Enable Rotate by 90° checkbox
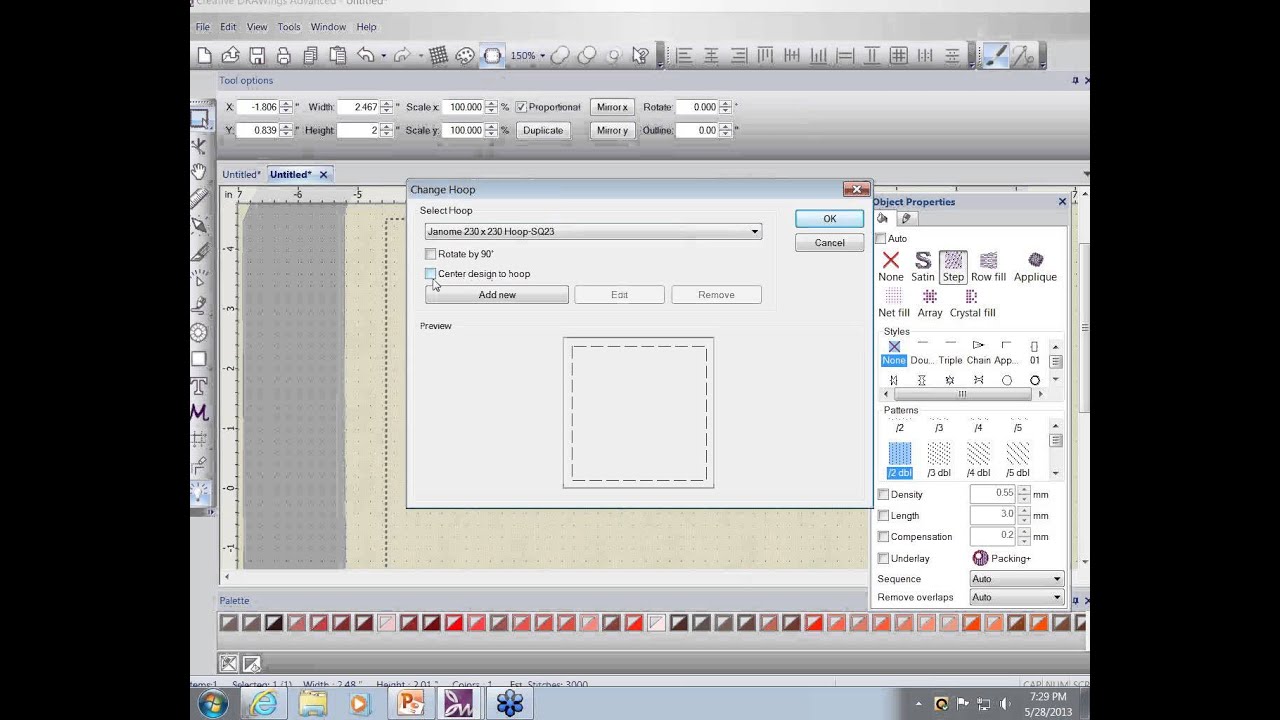Image resolution: width=1280 pixels, height=720 pixels. pos(431,254)
